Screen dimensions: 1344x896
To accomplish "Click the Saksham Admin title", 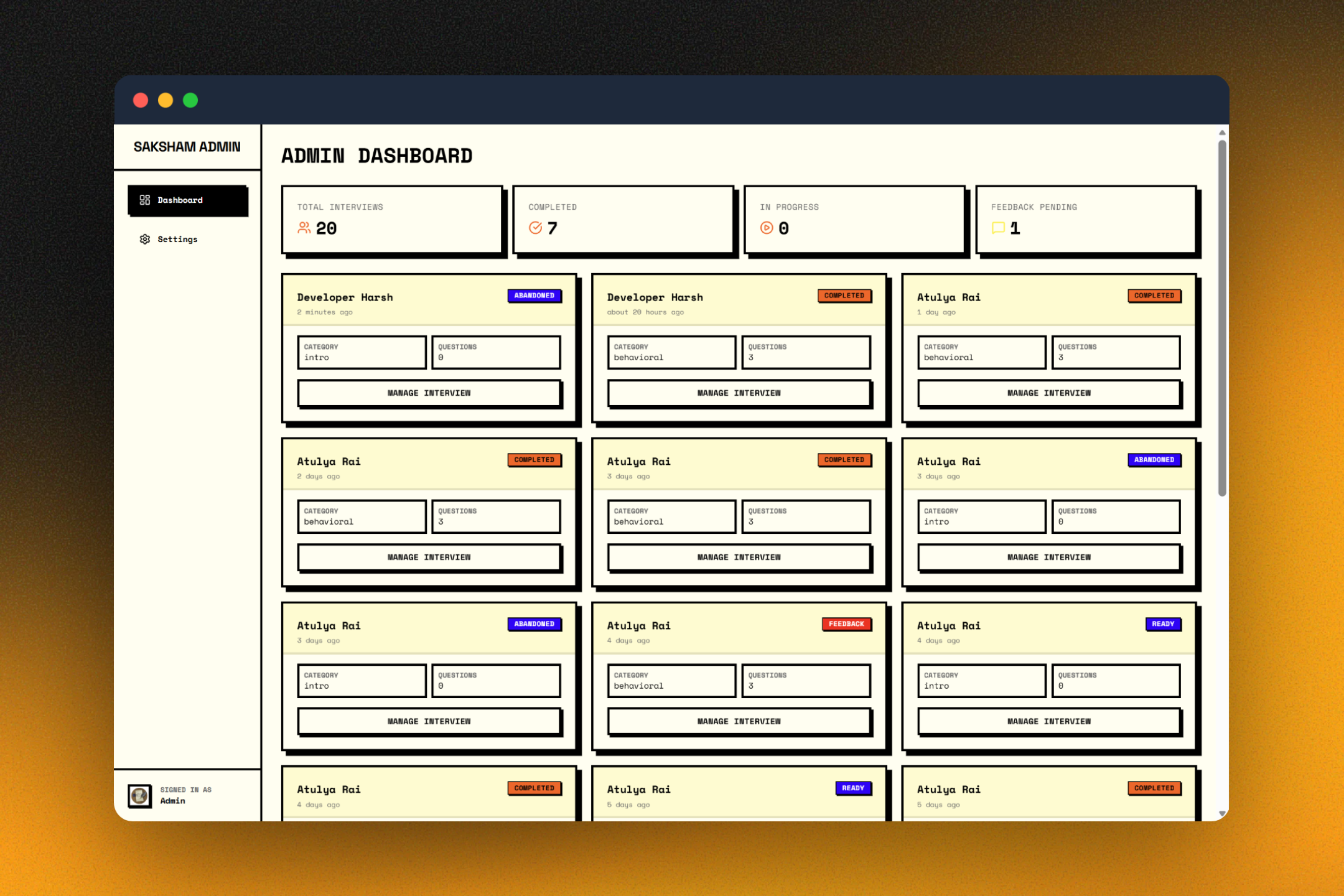I will coord(187,147).
